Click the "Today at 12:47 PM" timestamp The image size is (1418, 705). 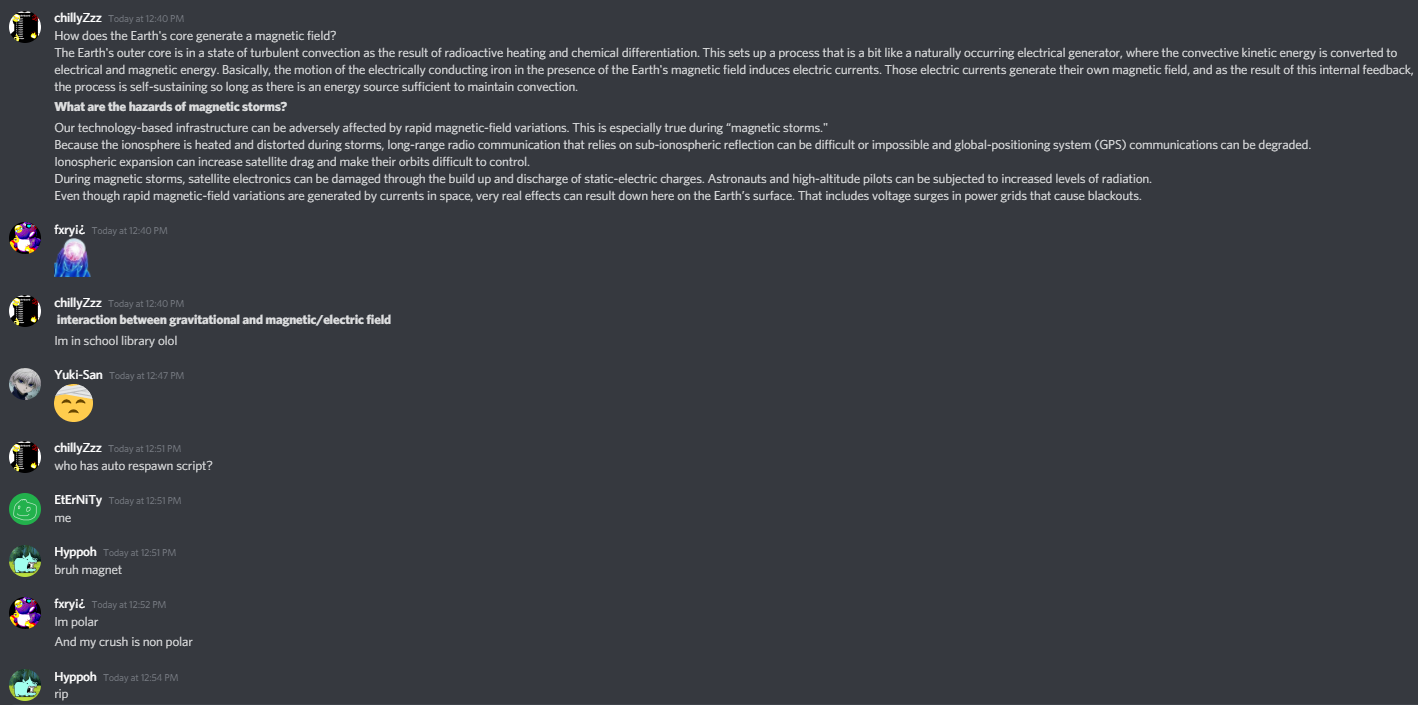click(147, 376)
